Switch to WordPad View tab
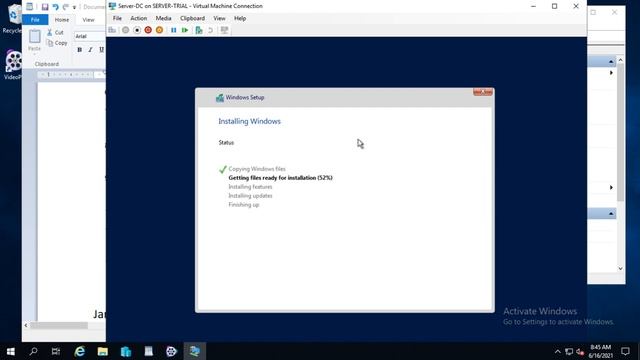Viewport: 640px width, 360px height. [x=88, y=20]
